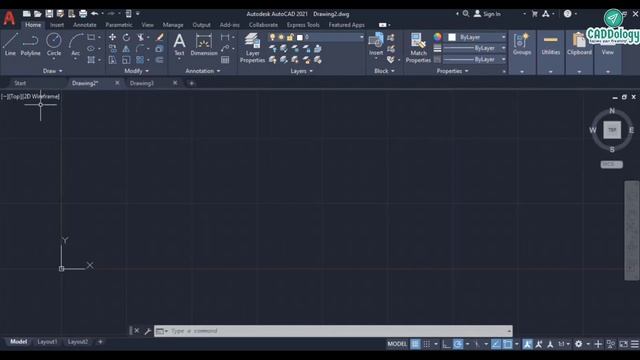The image size is (640, 360).
Task: Open the Parametric ribbon tab
Action: [x=119, y=25]
